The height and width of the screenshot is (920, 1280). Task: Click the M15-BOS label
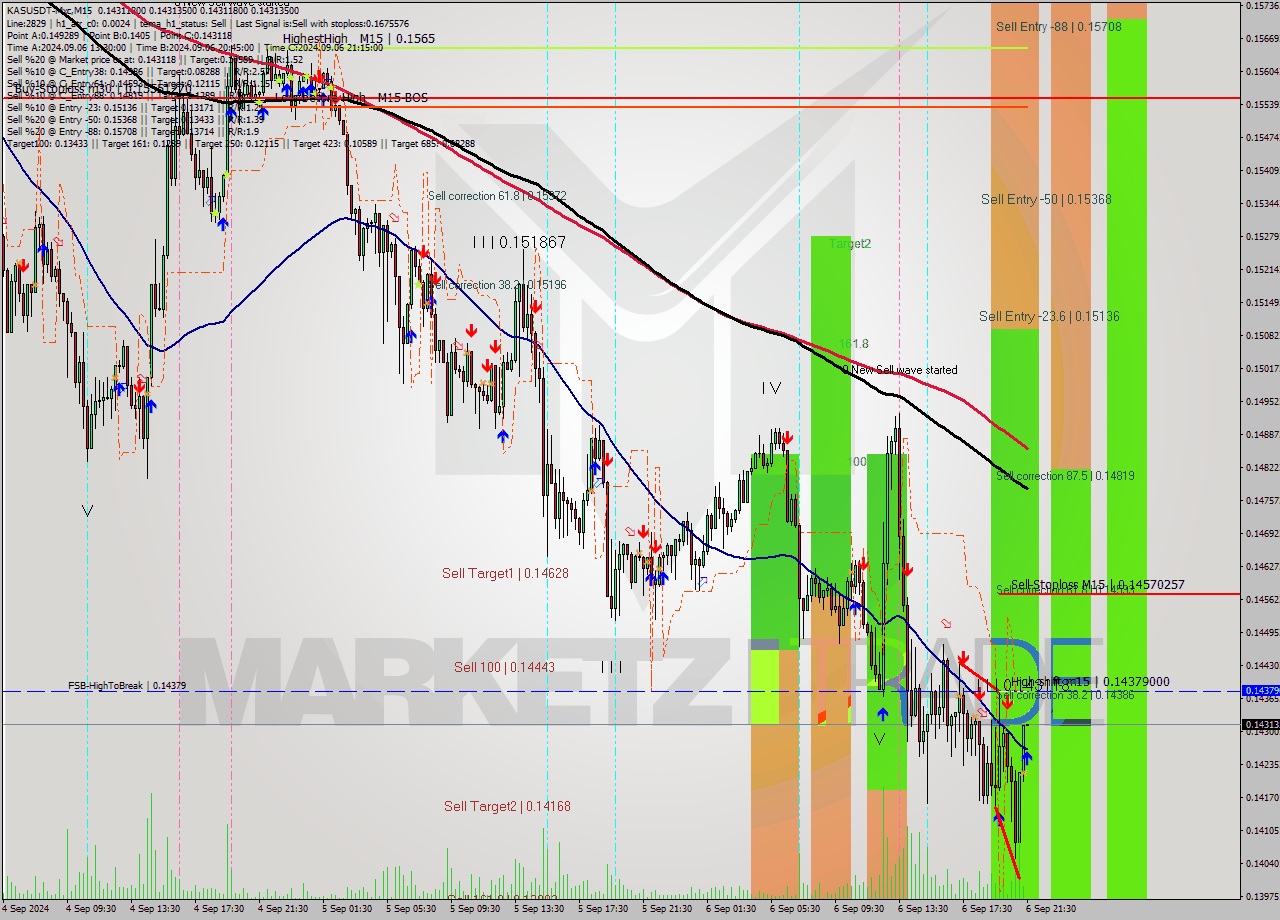click(x=402, y=98)
